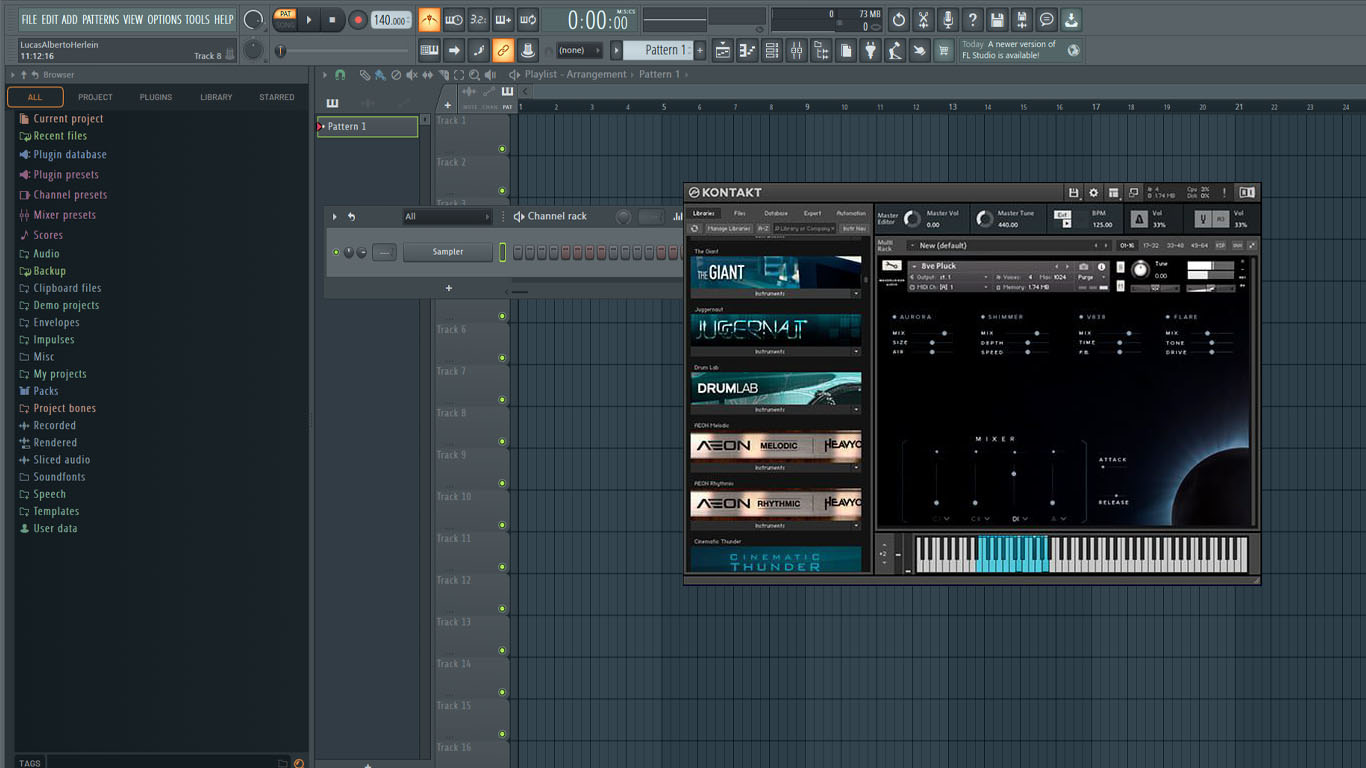Toggle wait for input before playing

(454, 19)
